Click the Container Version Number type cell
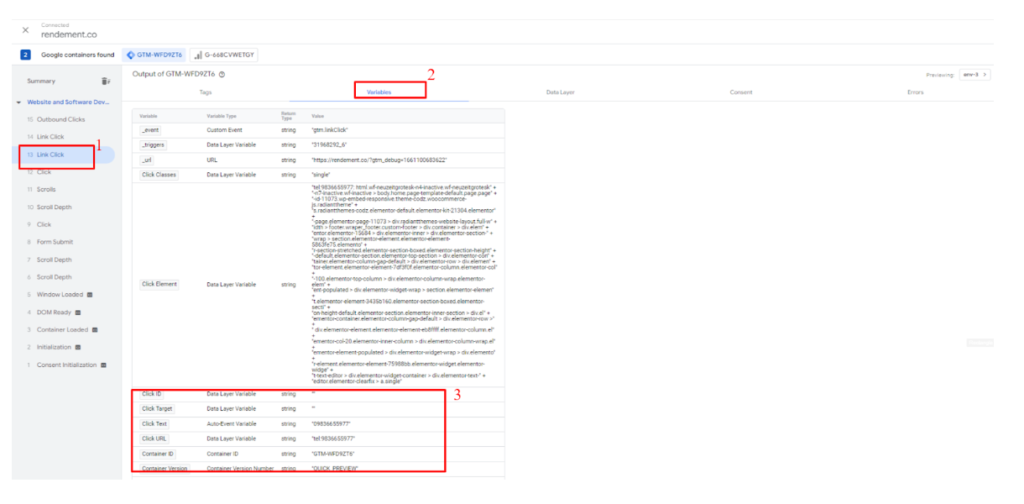 click(x=238, y=469)
